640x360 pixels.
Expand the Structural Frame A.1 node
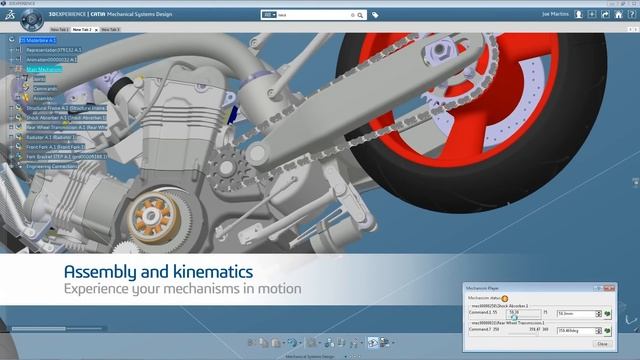click(11, 108)
